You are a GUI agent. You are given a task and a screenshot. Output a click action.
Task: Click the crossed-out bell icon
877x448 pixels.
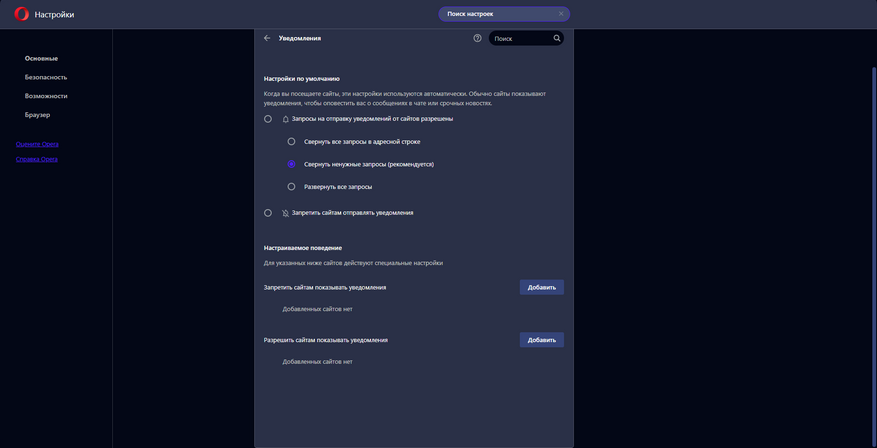pyautogui.click(x=286, y=213)
